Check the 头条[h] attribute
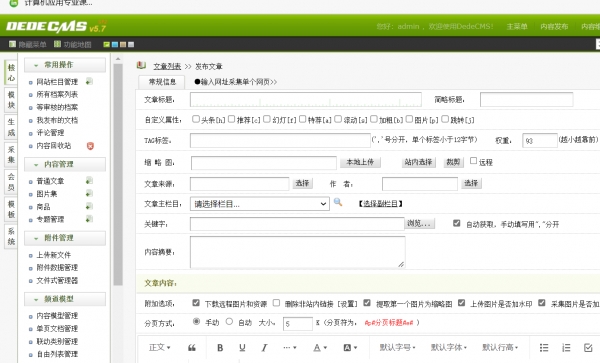Viewport: 600px width, 363px height. [196, 119]
